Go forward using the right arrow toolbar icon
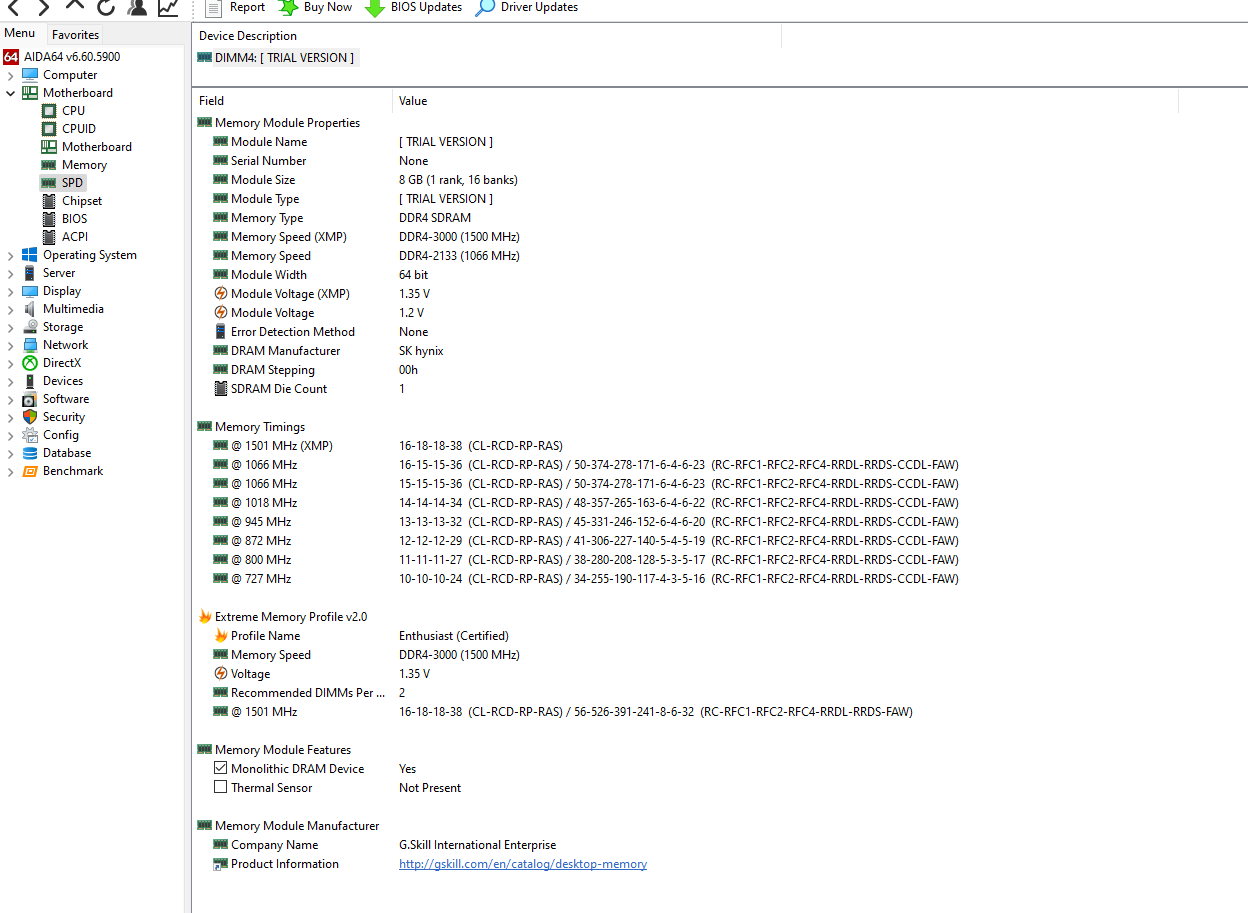Image resolution: width=1248 pixels, height=913 pixels. tap(43, 7)
